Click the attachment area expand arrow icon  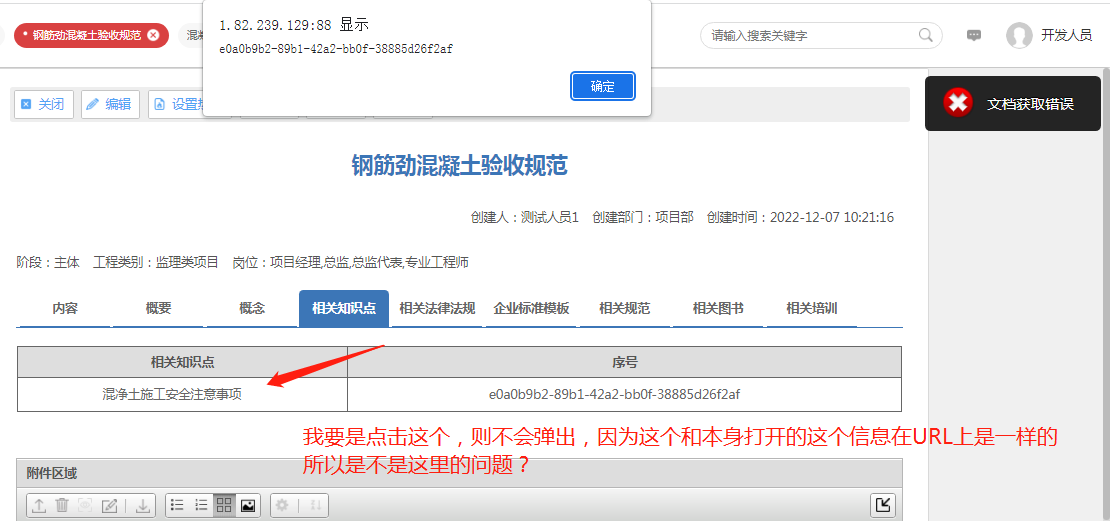pos(883,505)
